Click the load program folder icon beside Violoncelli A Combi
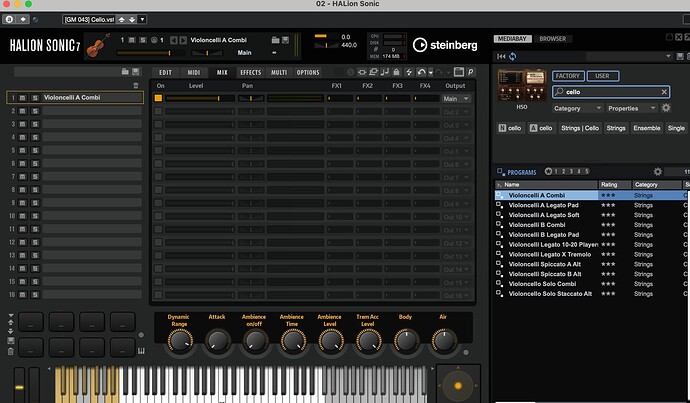Viewport: 690px width, 403px height. coord(275,40)
